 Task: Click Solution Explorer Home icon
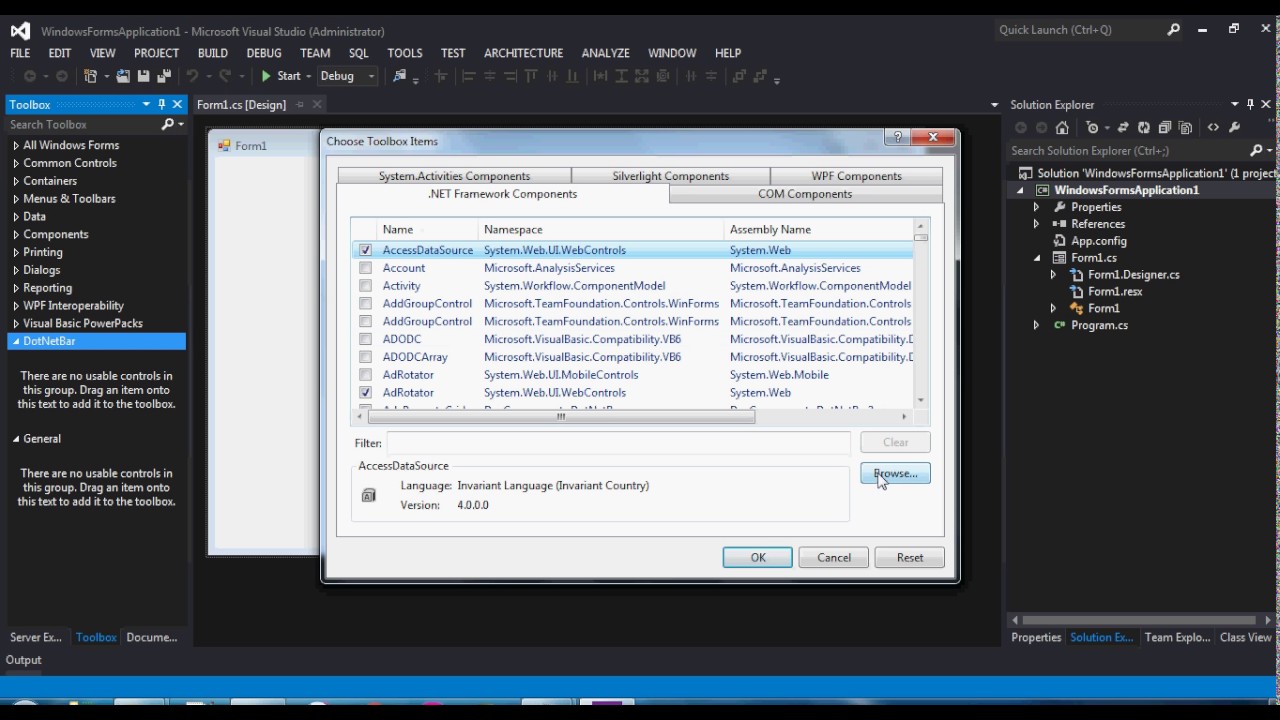pos(1062,128)
